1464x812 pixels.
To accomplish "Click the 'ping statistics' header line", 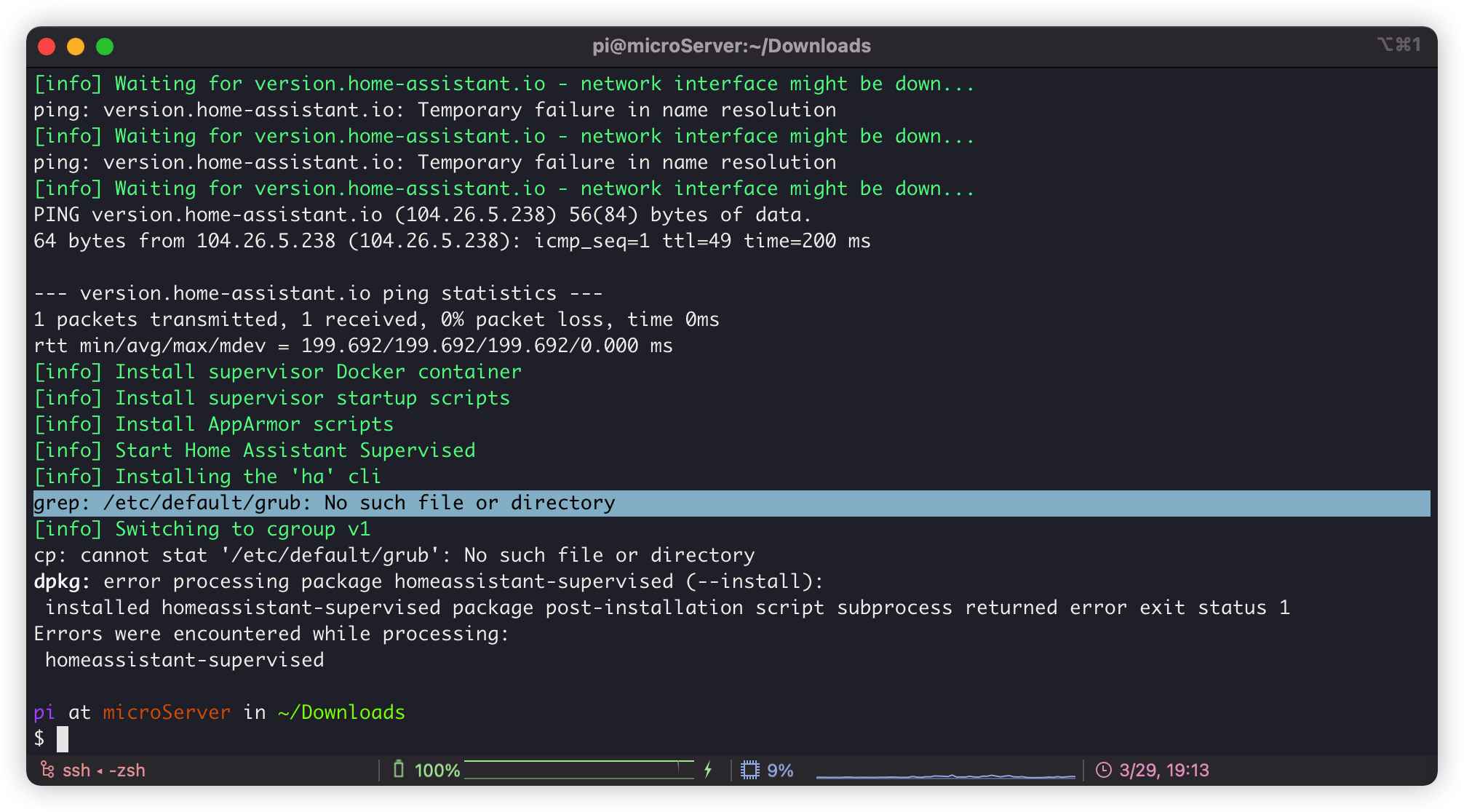I will click(x=318, y=293).
